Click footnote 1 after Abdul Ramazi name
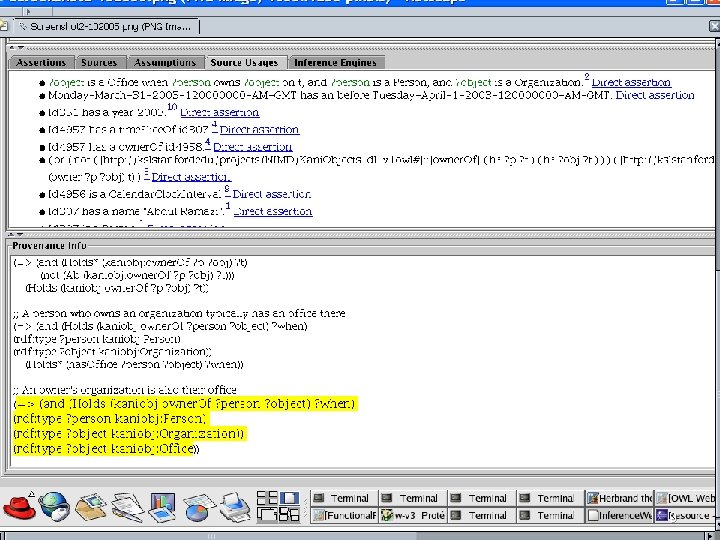 (228, 206)
